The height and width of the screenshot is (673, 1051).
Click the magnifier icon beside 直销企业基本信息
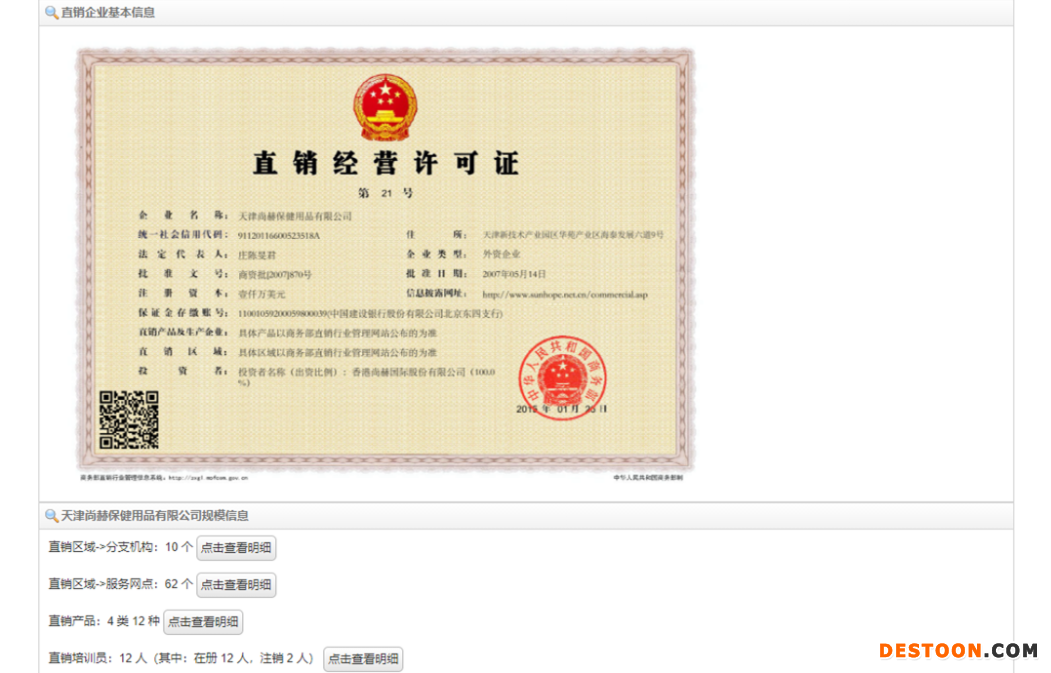pos(51,13)
